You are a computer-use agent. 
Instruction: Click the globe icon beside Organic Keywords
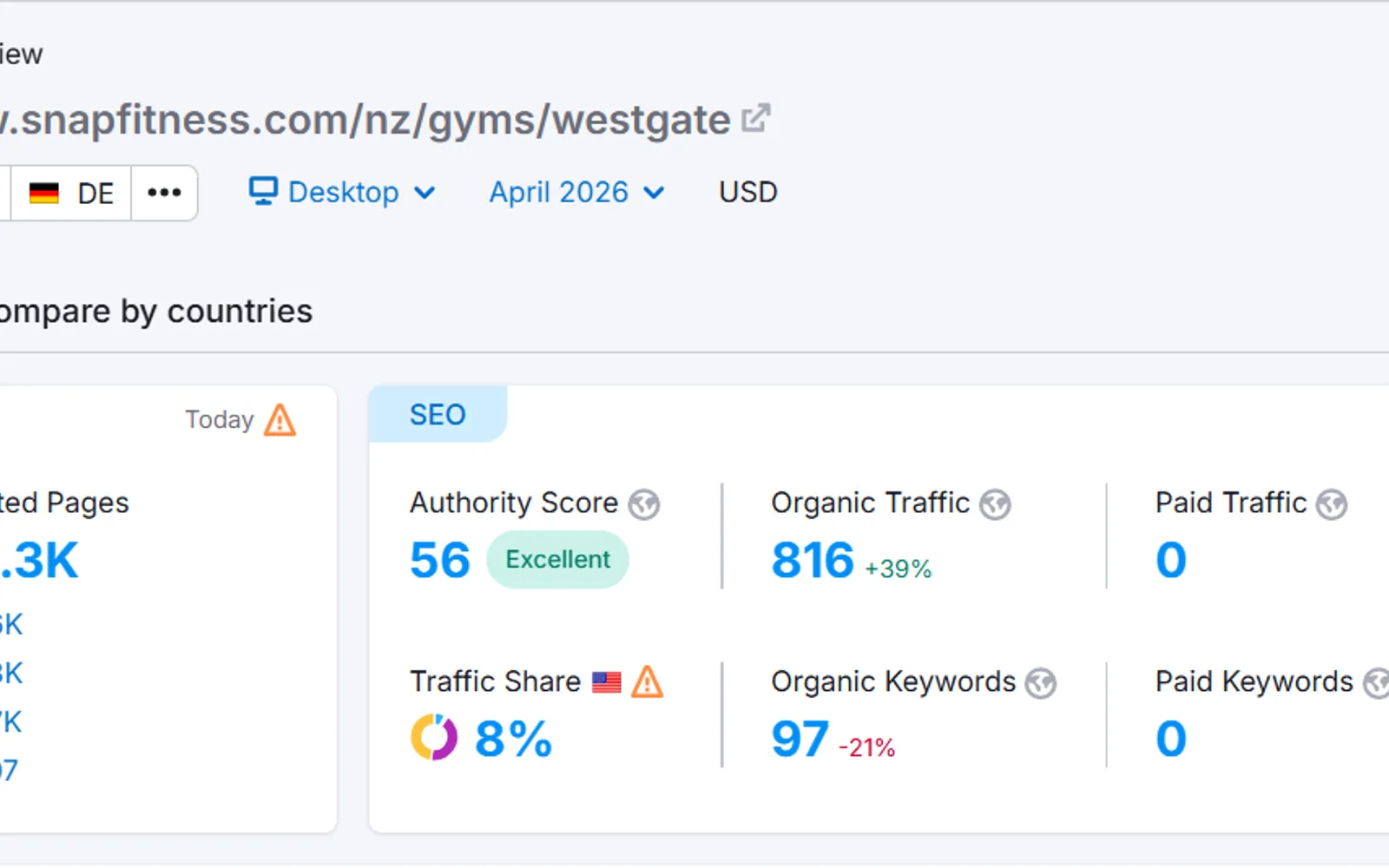(1041, 683)
